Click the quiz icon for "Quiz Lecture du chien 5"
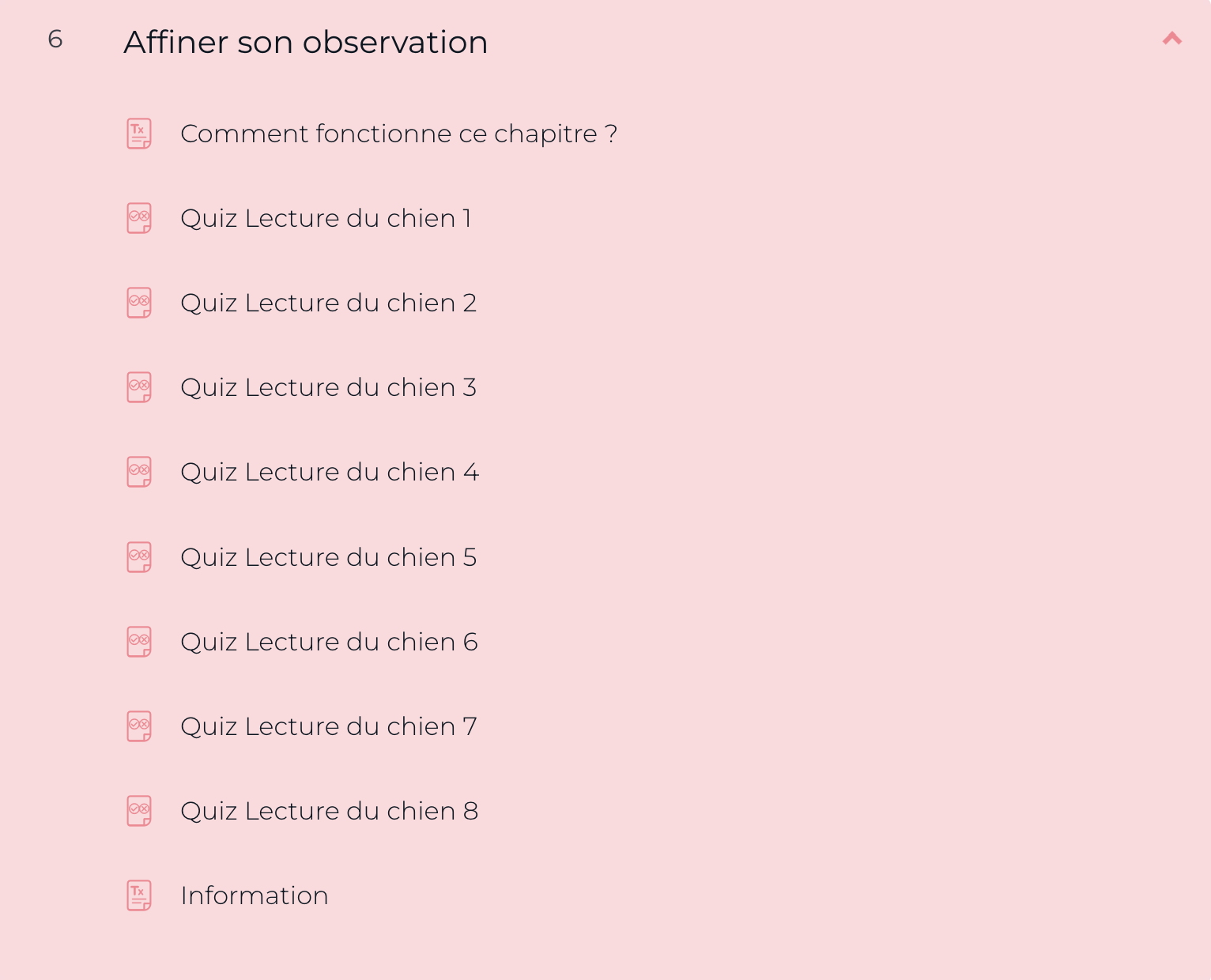Viewport: 1211px width, 980px height. [x=138, y=556]
